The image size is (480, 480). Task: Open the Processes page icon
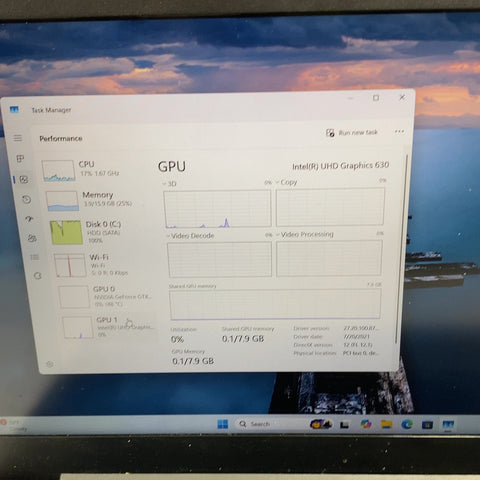(x=20, y=159)
